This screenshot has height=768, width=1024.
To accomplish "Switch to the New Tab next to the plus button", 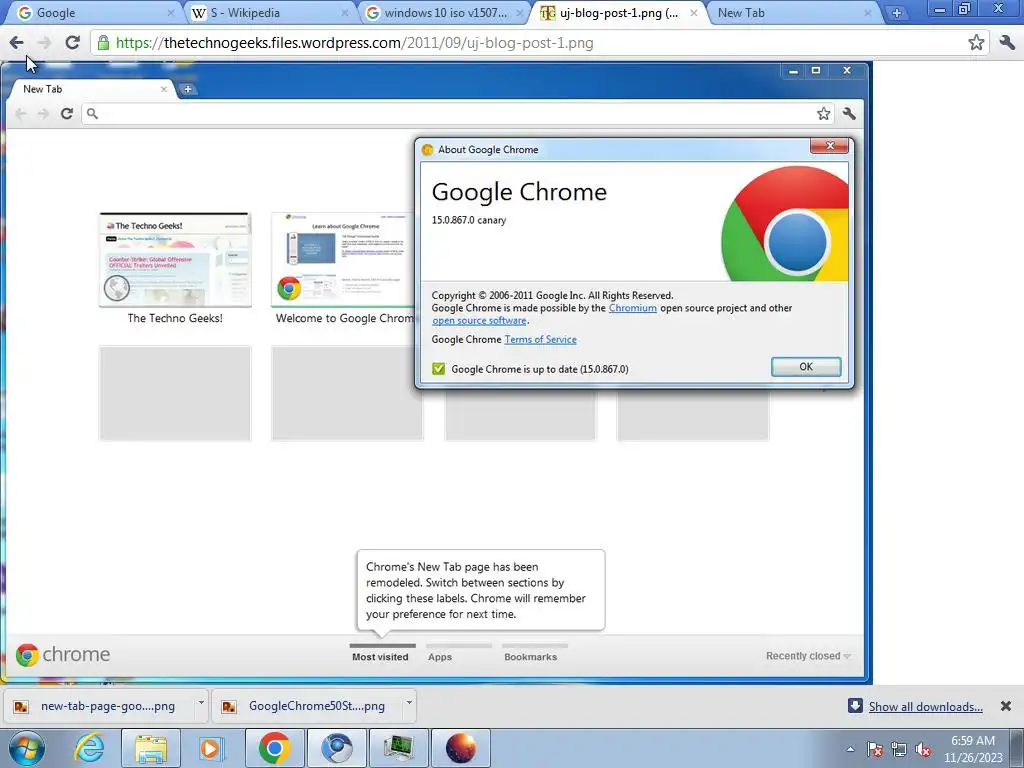I will [792, 13].
